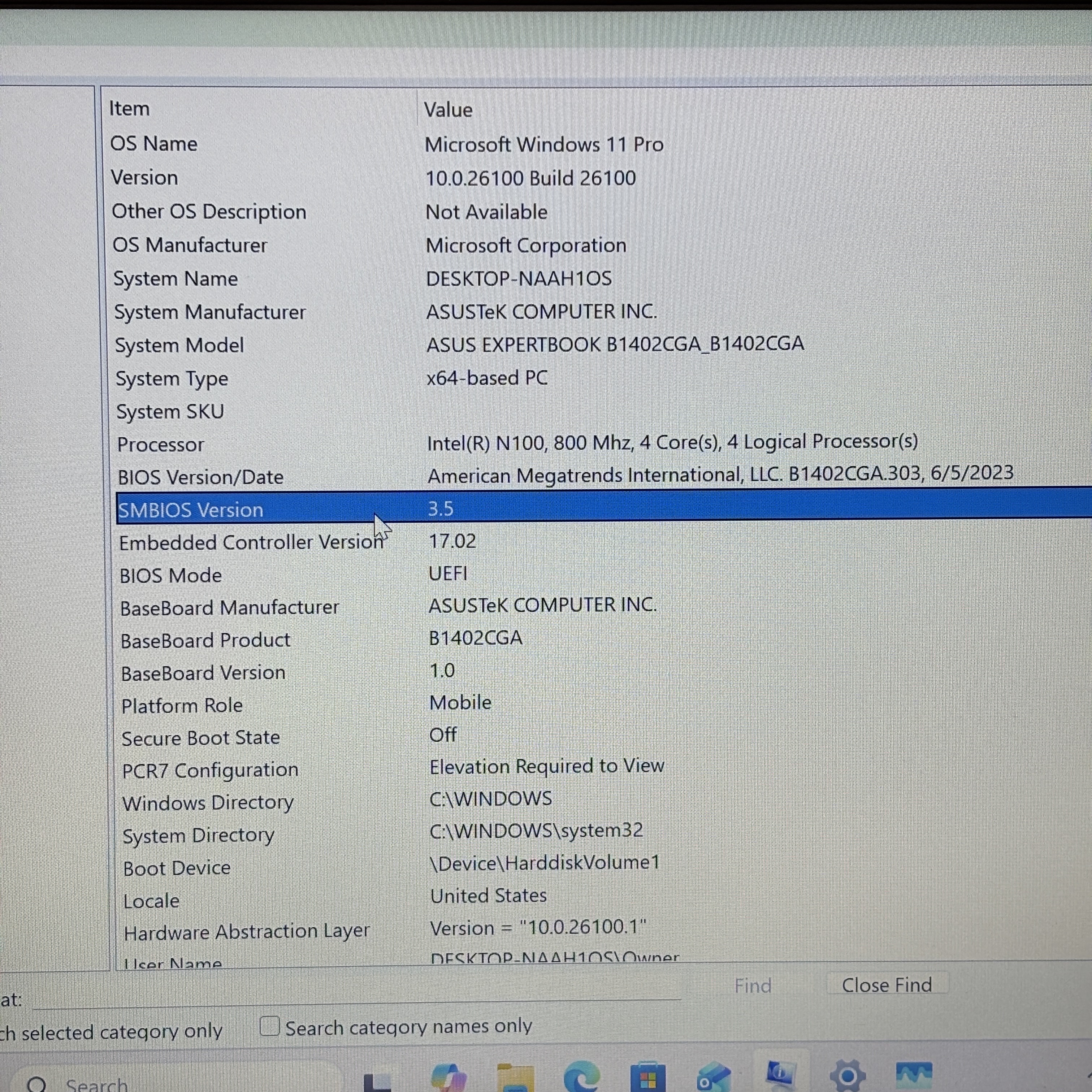
Task: Select the value Microsoft Windows 11 Pro
Action: point(544,145)
